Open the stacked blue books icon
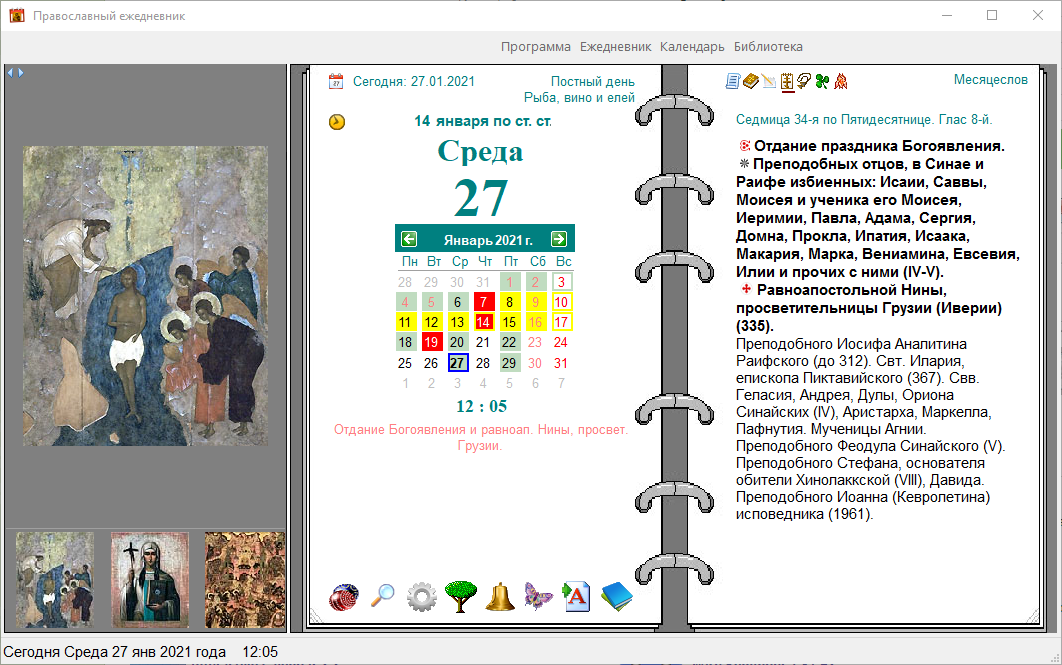The height and width of the screenshot is (665, 1062). [616, 597]
